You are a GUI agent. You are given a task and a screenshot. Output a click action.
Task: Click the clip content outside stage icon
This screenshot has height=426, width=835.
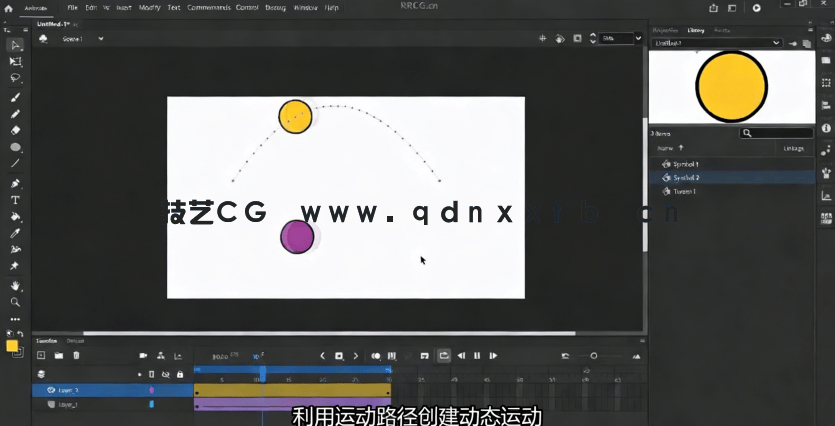pos(577,38)
